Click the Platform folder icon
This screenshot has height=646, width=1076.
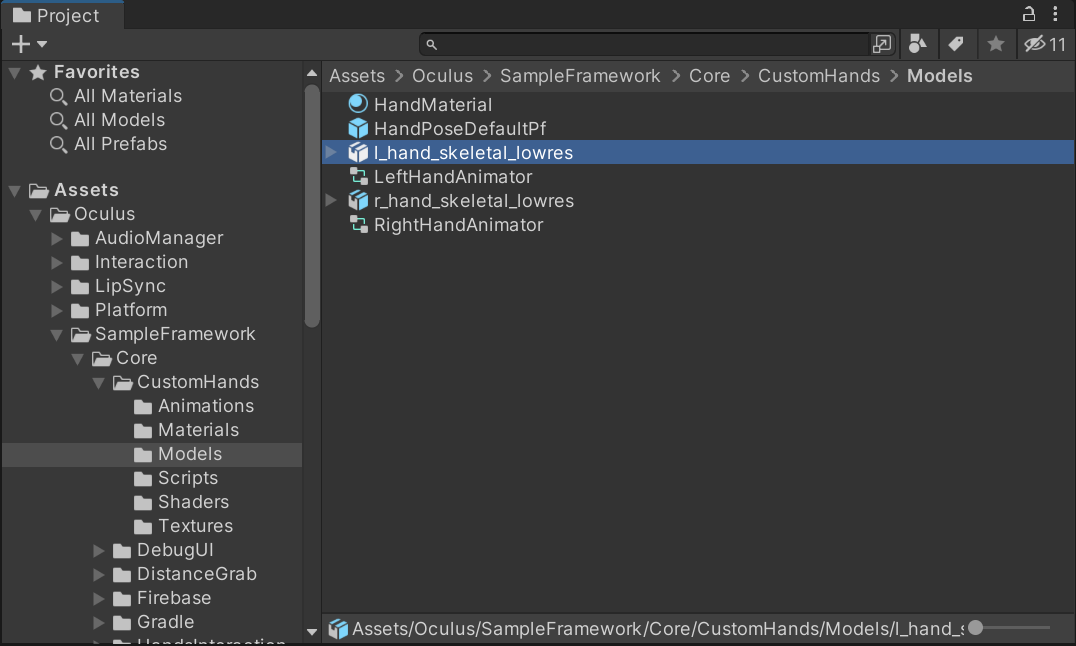[x=80, y=311]
